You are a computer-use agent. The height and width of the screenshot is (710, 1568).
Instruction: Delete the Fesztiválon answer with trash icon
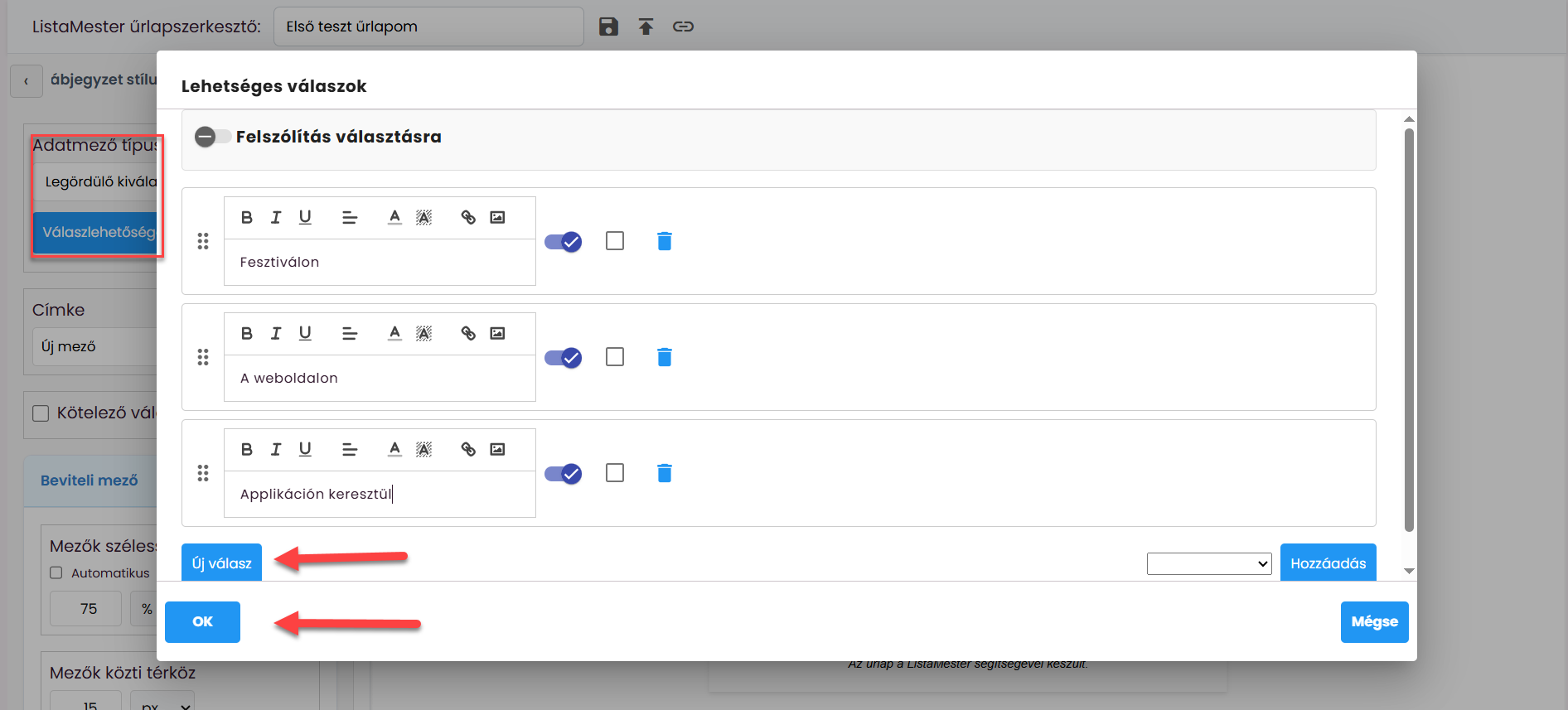pyautogui.click(x=664, y=241)
